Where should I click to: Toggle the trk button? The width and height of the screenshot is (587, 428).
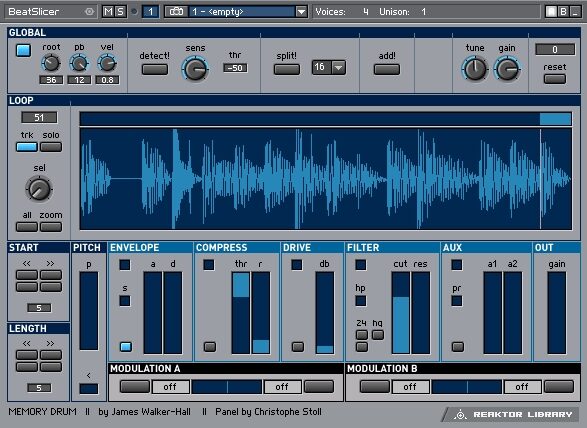tap(27, 147)
